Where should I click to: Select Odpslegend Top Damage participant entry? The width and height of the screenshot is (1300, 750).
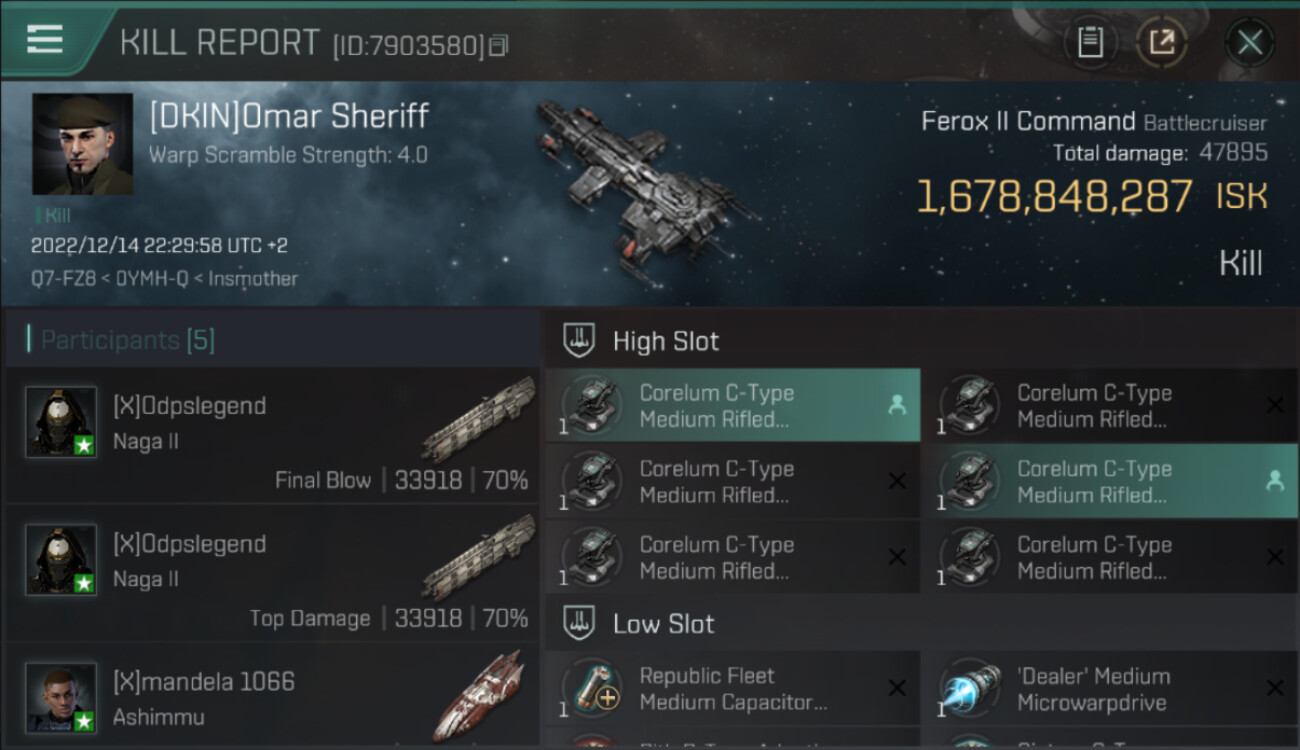(x=272, y=572)
